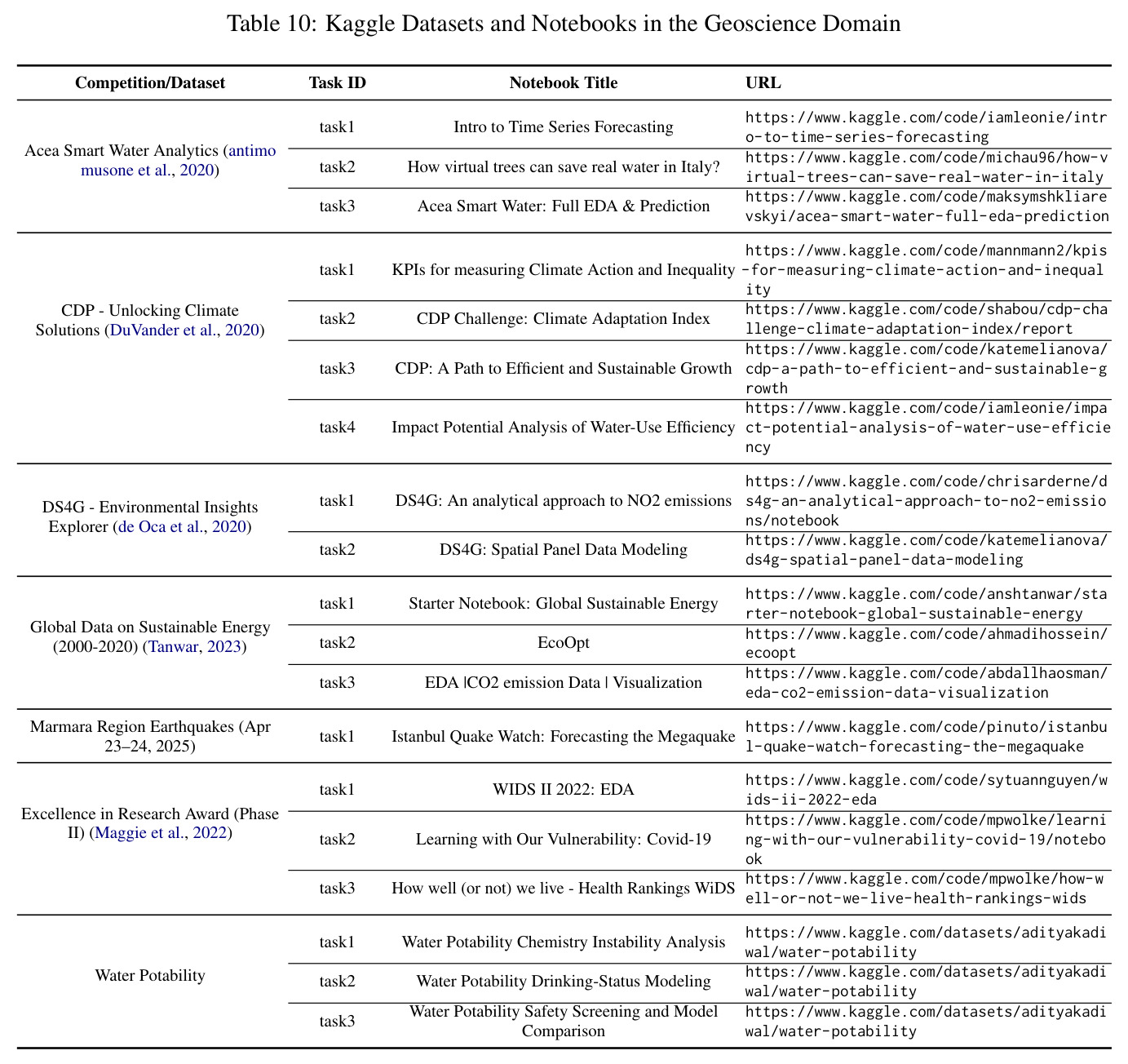Select task1 in the Marmara Earthquakes row
Image resolution: width=1128 pixels, height=1064 pixels.
tap(337, 736)
